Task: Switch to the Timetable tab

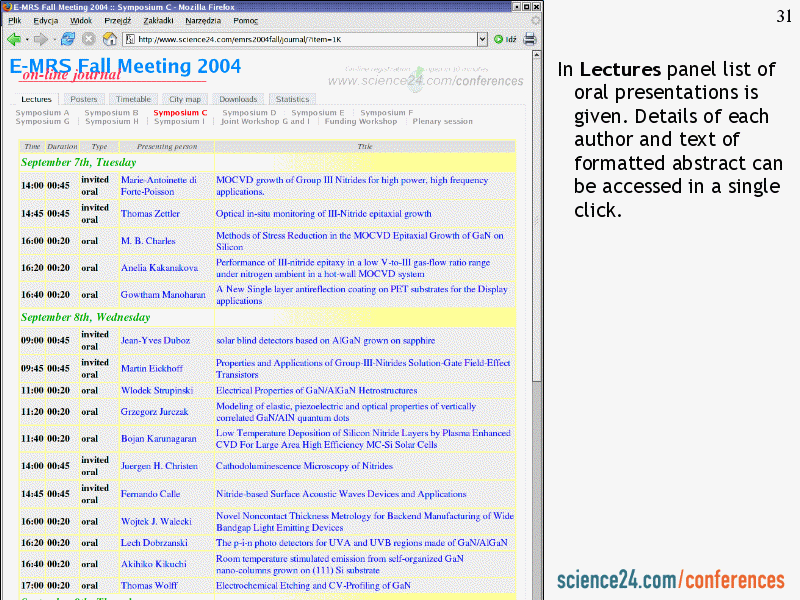Action: (x=133, y=99)
